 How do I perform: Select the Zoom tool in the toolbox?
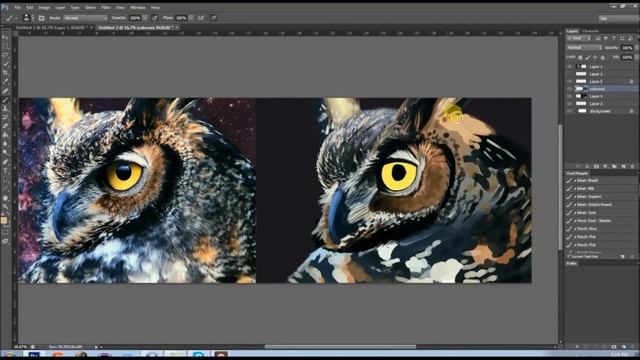(x=5, y=207)
